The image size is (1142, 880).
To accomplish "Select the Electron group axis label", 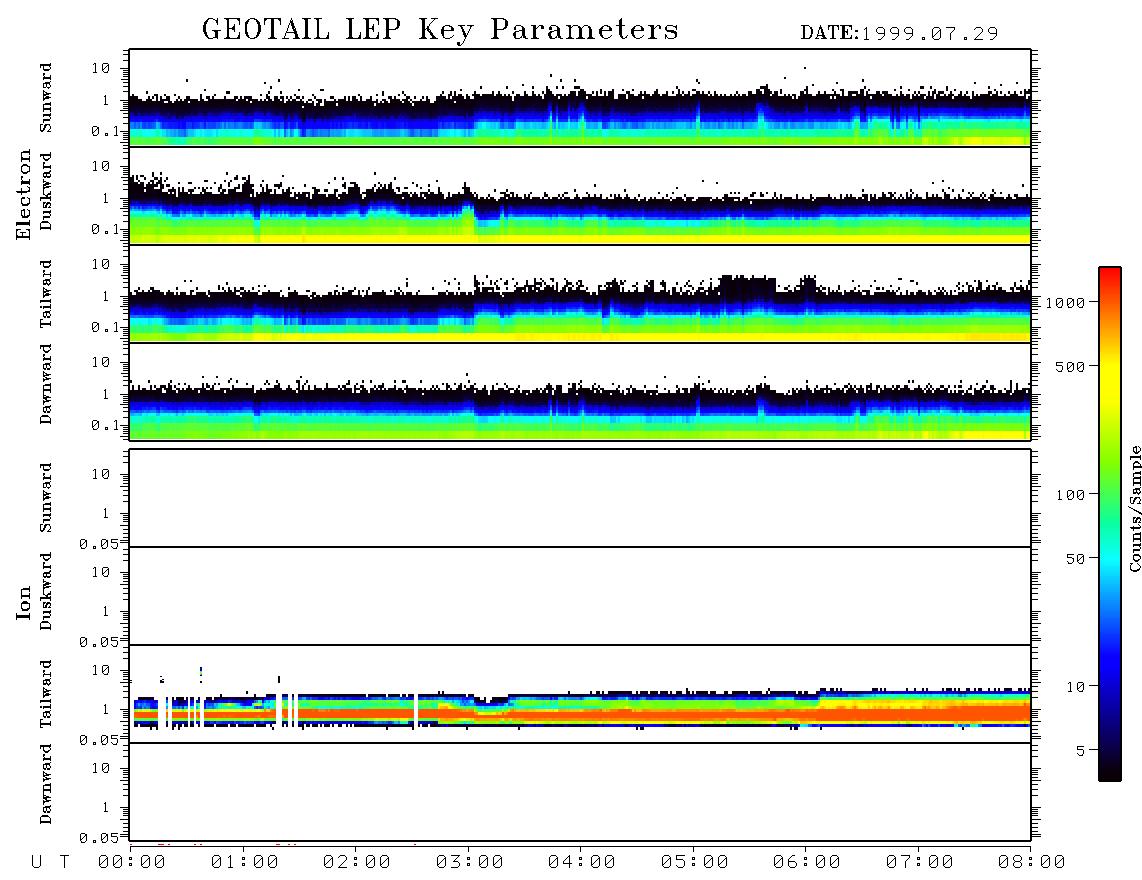I will 24,195.
